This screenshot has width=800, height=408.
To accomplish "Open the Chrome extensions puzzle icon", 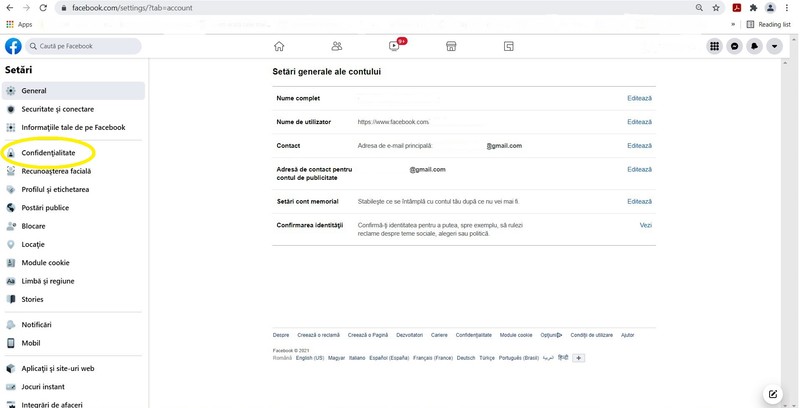I will click(754, 8).
